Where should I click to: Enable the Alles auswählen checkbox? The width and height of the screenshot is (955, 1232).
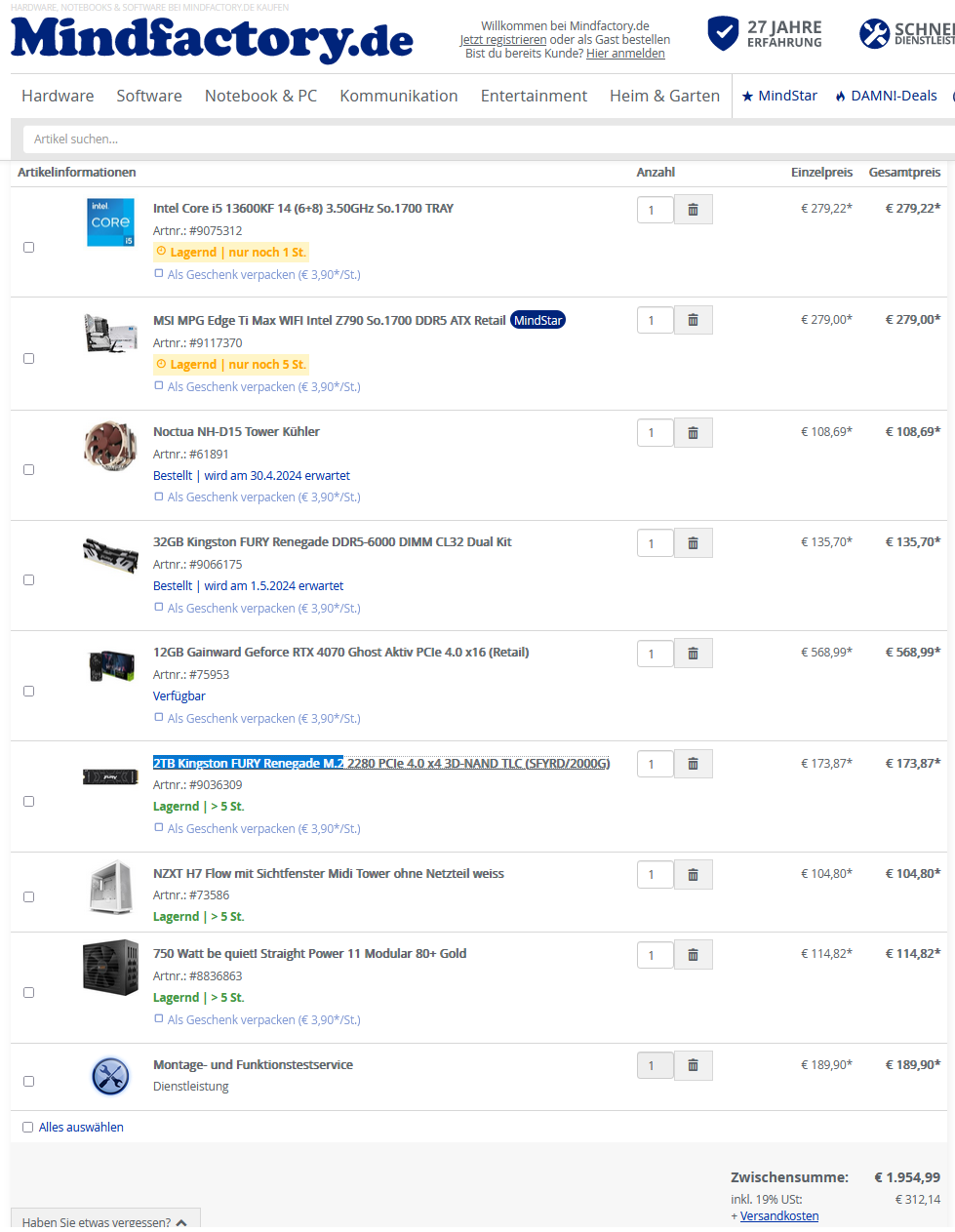tap(27, 1128)
